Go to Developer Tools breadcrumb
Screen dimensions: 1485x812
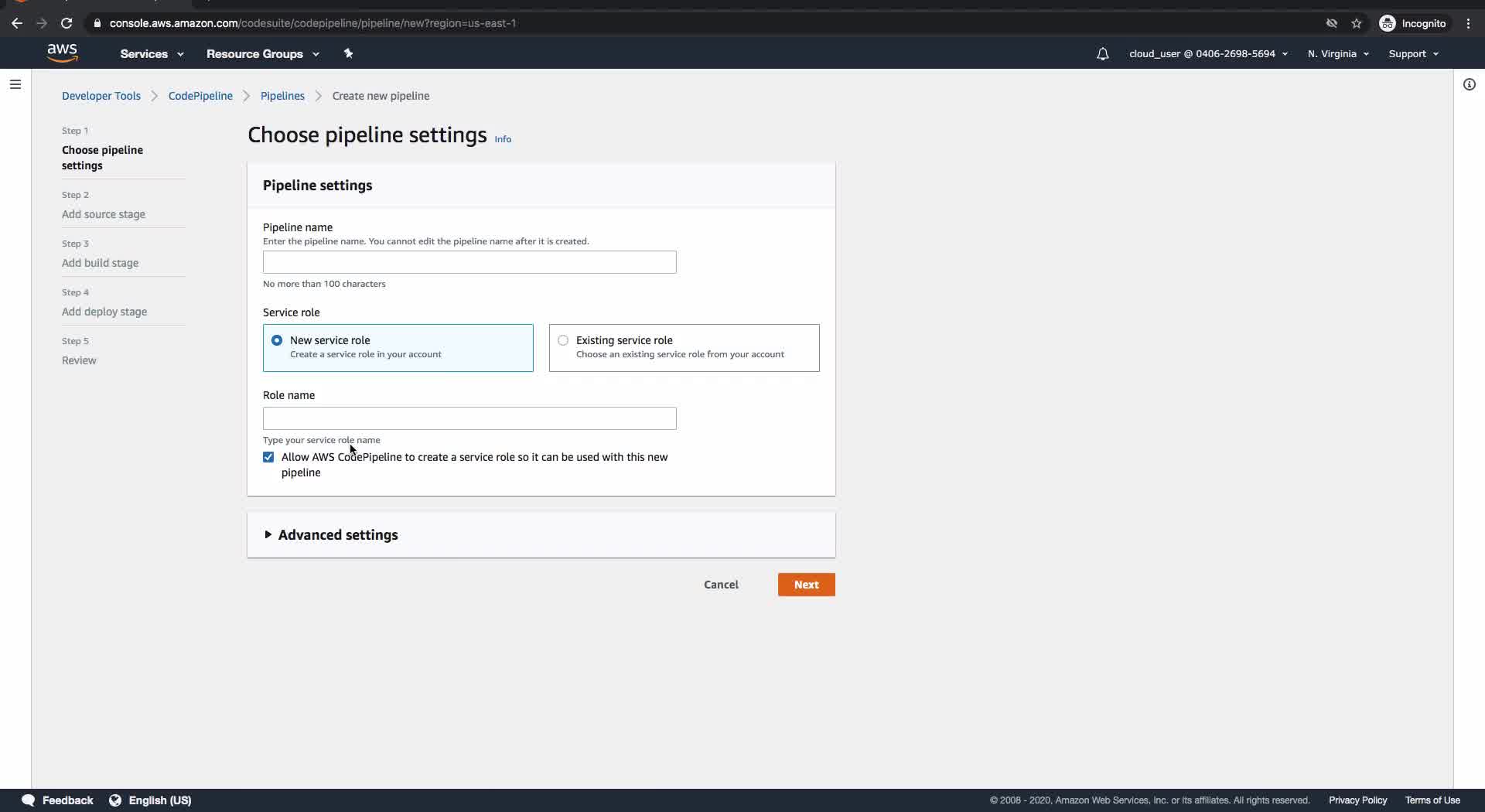[101, 96]
